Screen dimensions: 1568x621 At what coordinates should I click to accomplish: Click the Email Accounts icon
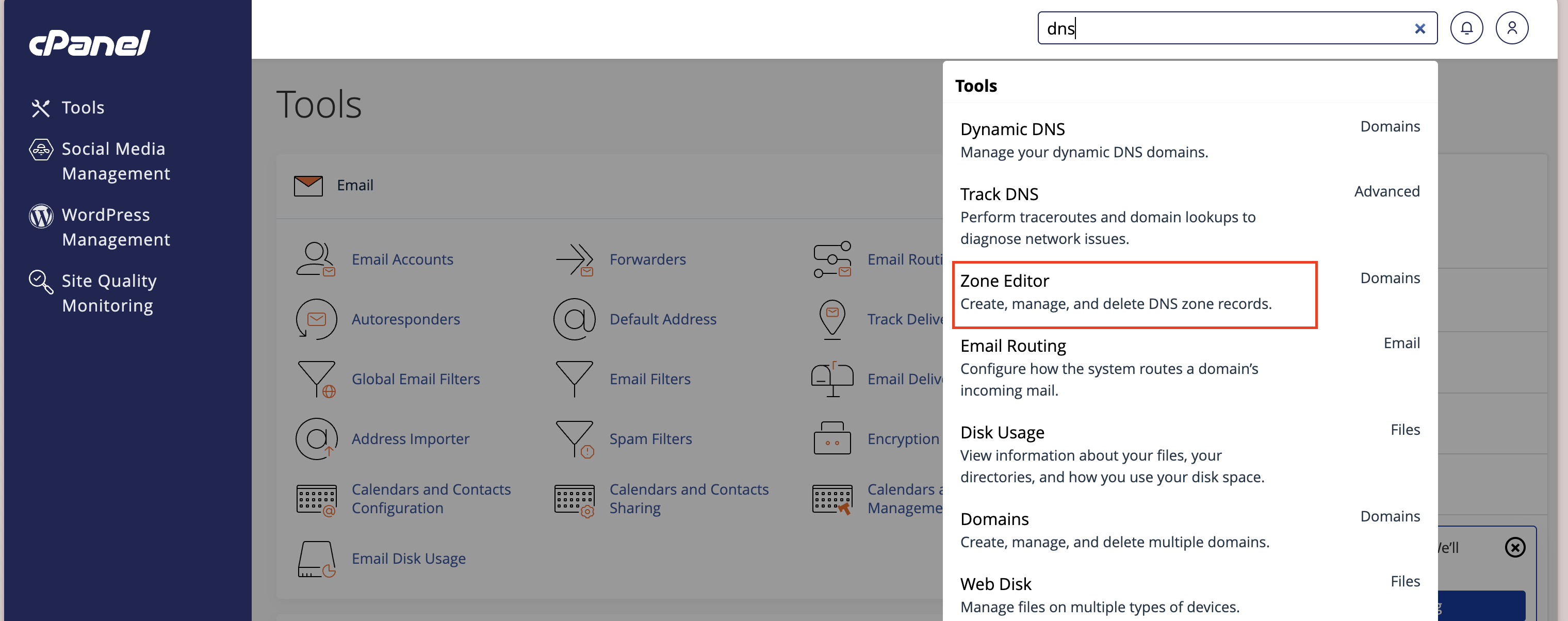click(316, 259)
